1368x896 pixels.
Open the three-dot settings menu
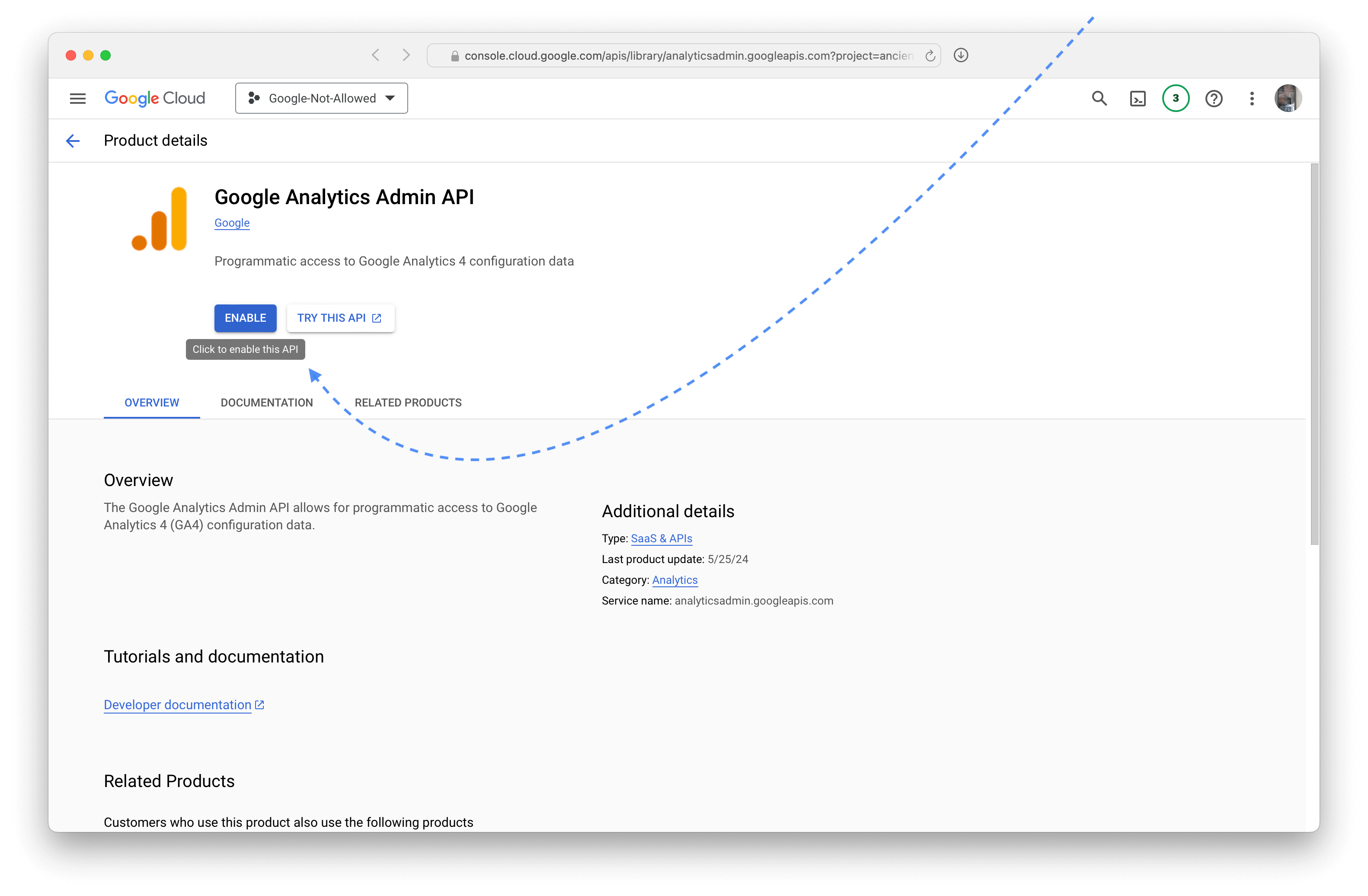1252,99
